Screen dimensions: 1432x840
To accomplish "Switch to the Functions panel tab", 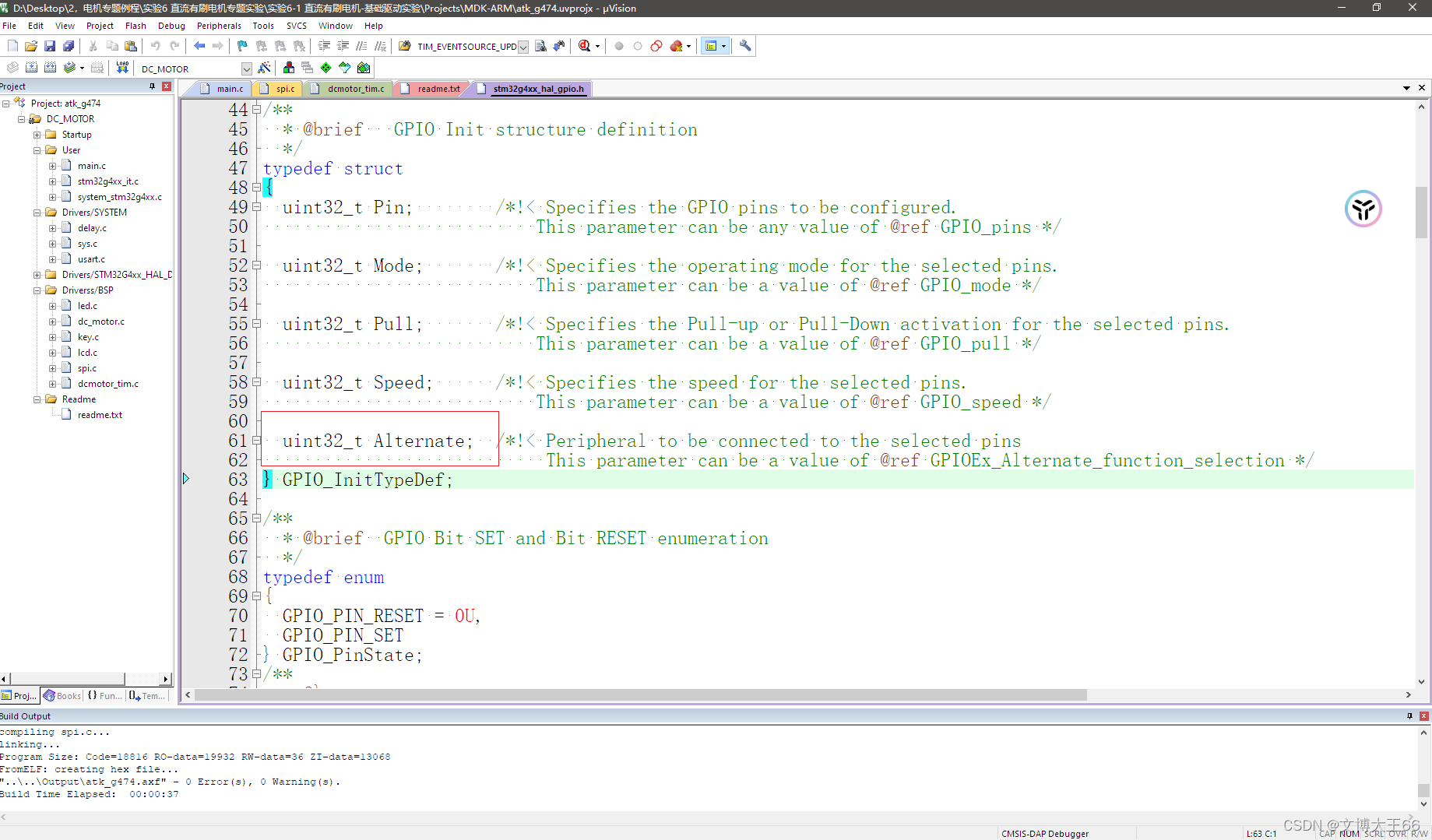I will click(x=104, y=695).
